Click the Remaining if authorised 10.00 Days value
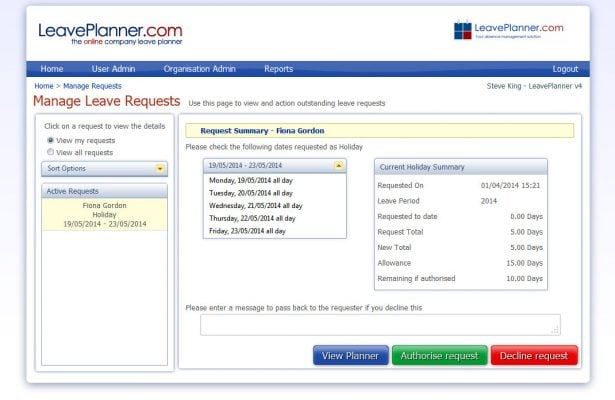This screenshot has height=400, width=615. point(524,278)
